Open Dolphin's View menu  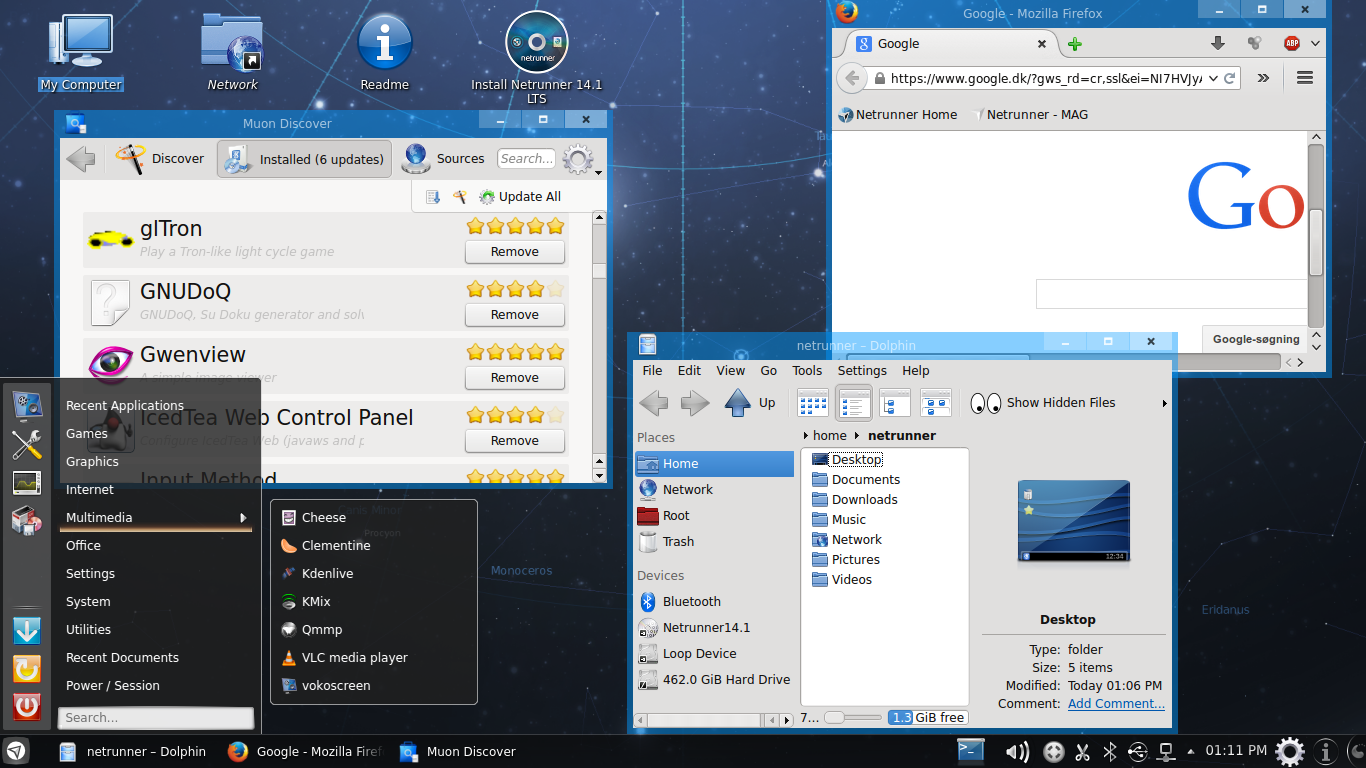coord(730,370)
